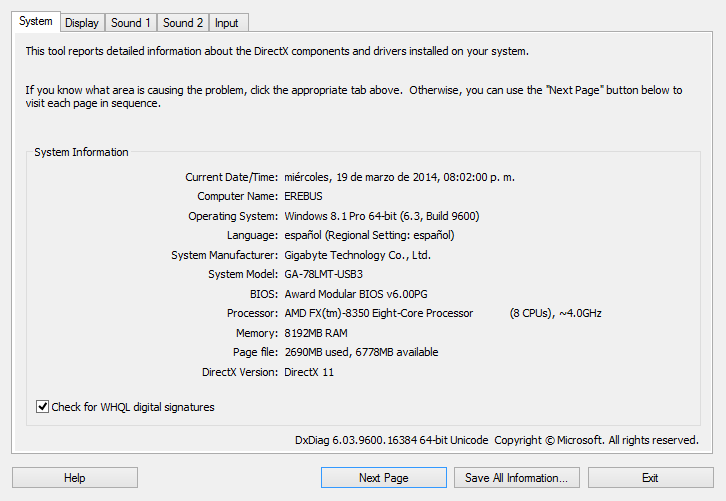Advance with the Next Page button
The width and height of the screenshot is (726, 501).
[x=384, y=477]
